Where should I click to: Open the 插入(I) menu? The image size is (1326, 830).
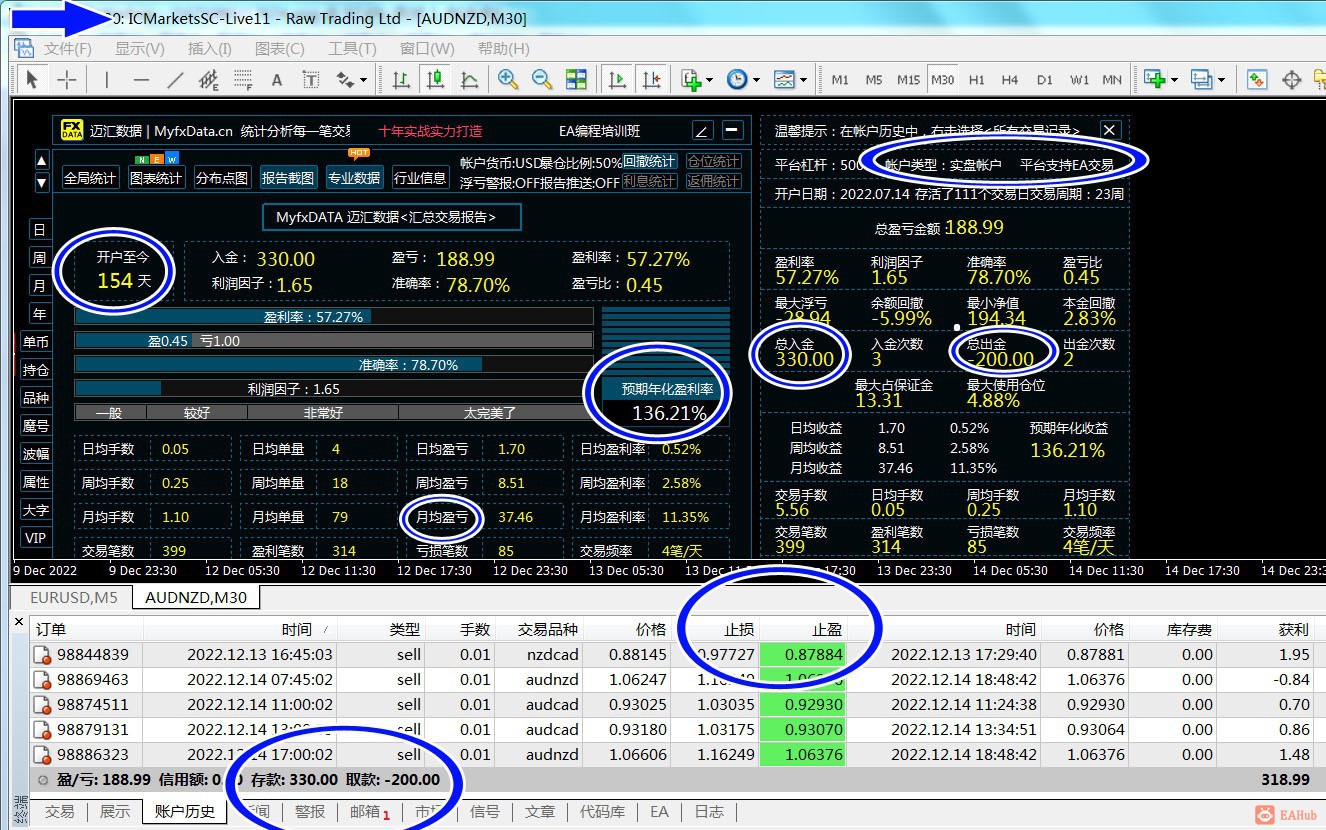[210, 49]
